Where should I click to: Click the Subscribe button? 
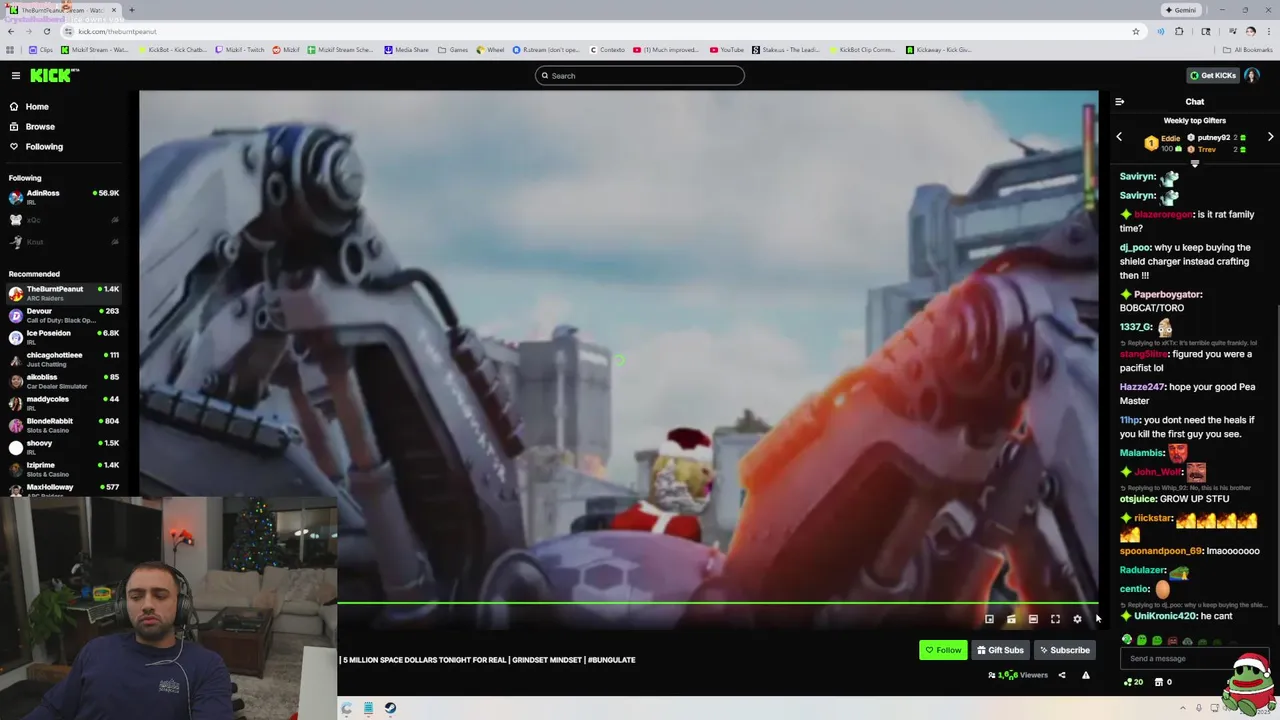pyautogui.click(x=1064, y=650)
